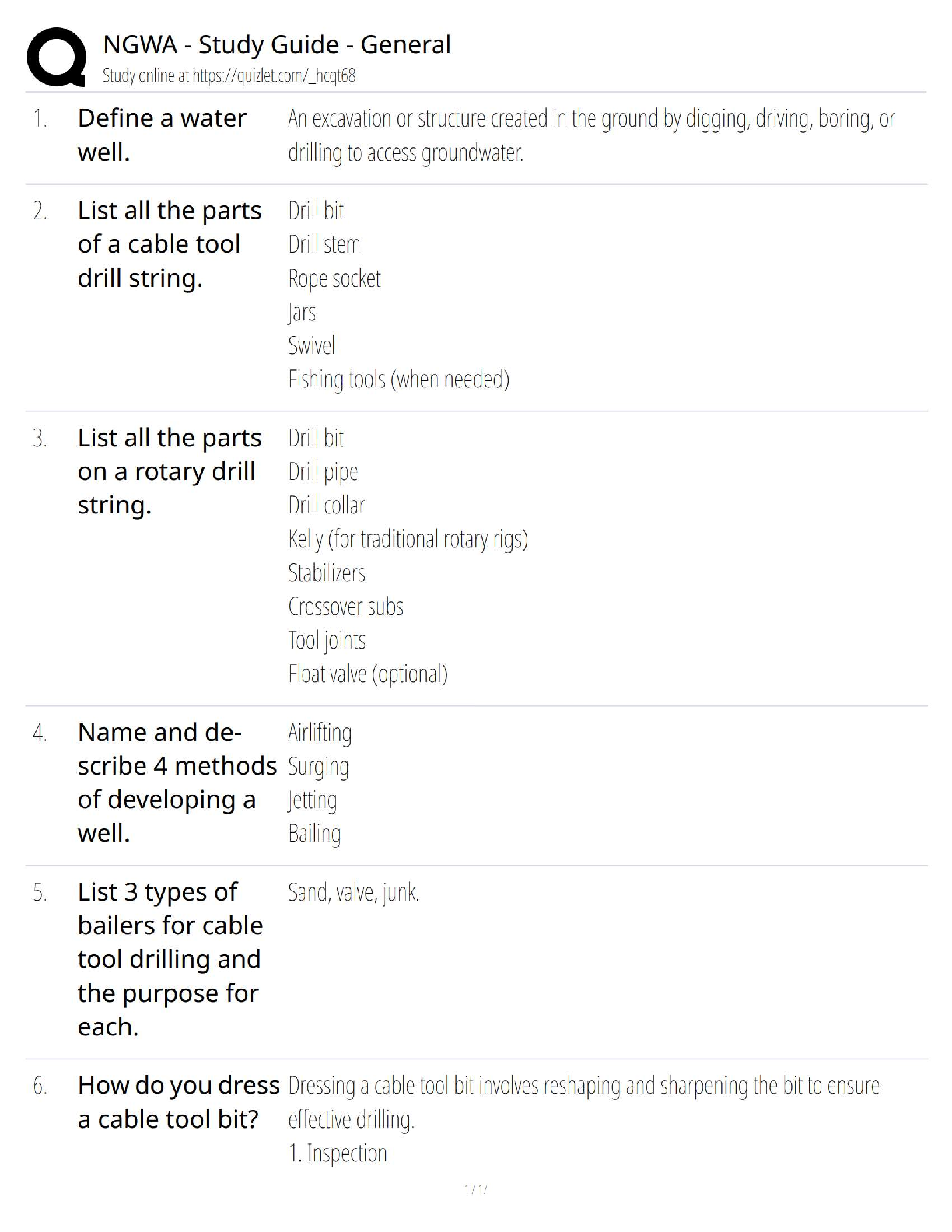
Task: Click the Sand, valve, junk answer
Action: [x=353, y=892]
